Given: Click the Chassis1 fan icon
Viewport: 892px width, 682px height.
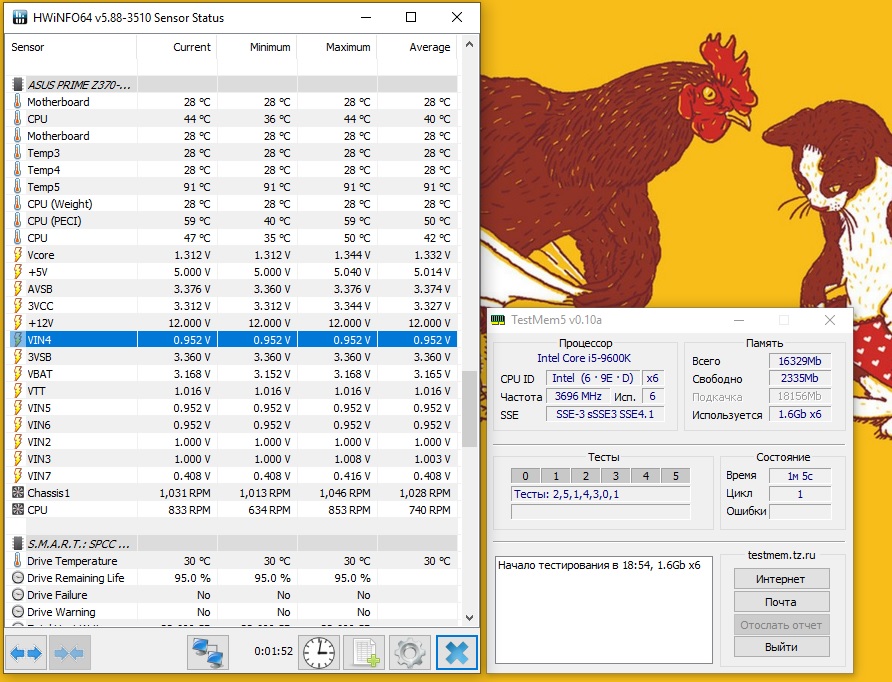Looking at the screenshot, I should (18, 493).
